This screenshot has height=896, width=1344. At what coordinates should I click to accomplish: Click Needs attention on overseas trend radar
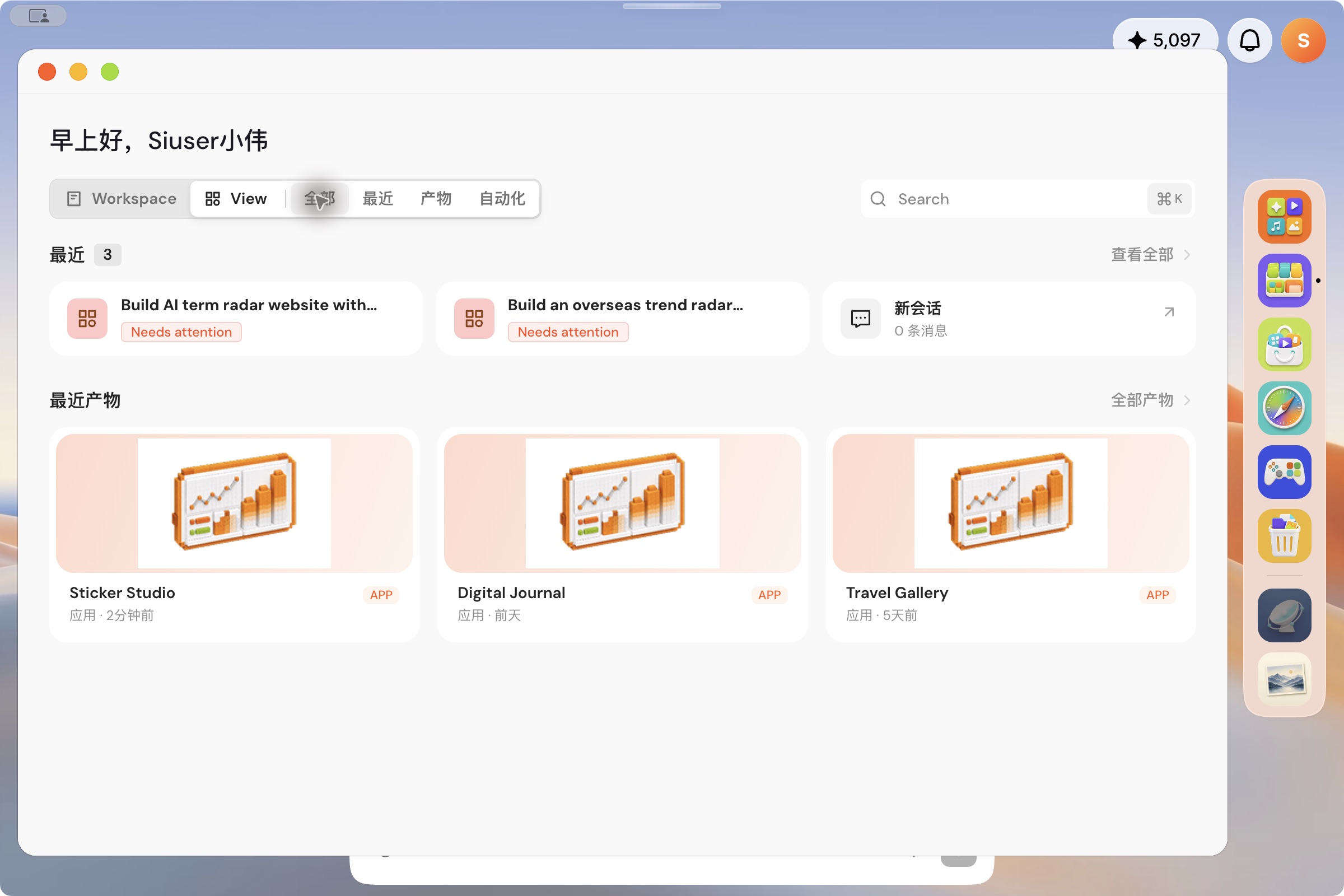[x=568, y=332]
